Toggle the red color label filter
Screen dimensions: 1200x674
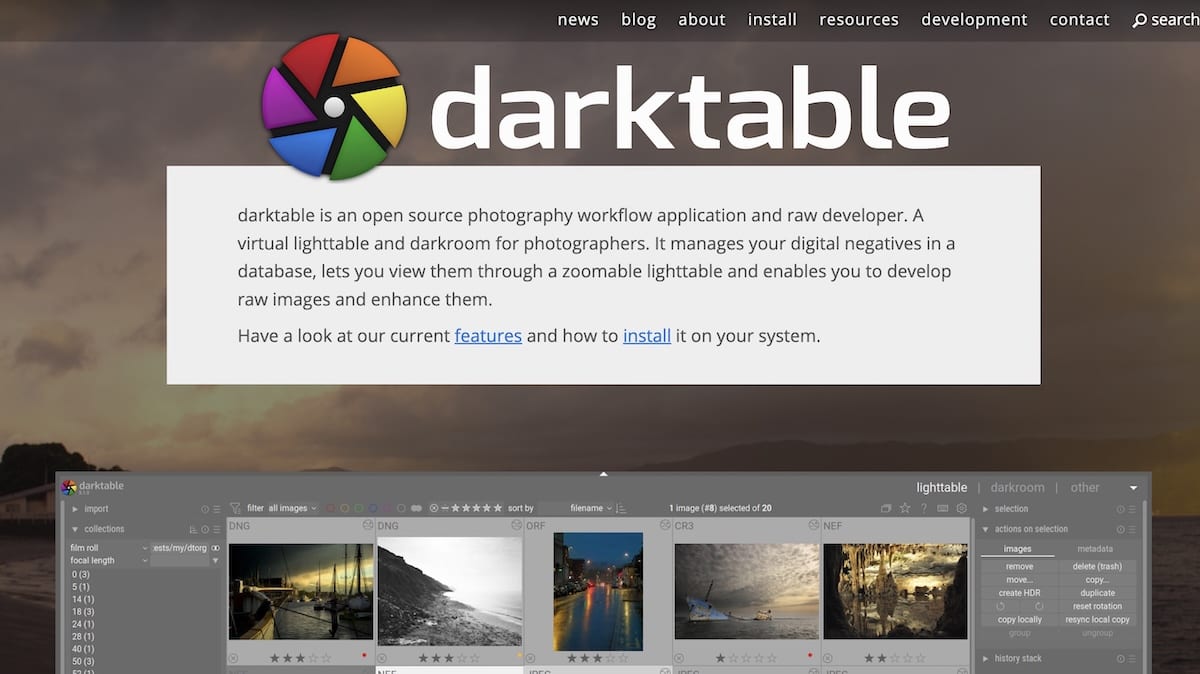[330, 507]
